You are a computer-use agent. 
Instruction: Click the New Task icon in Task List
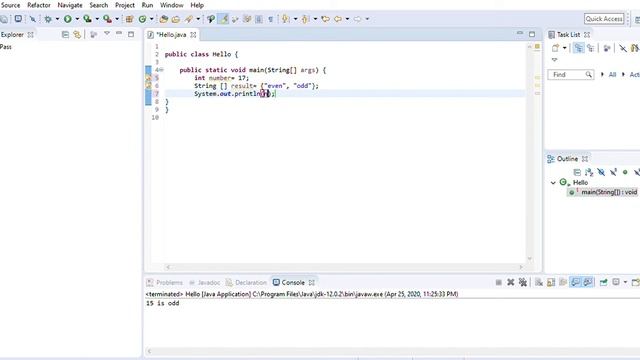pos(556,48)
